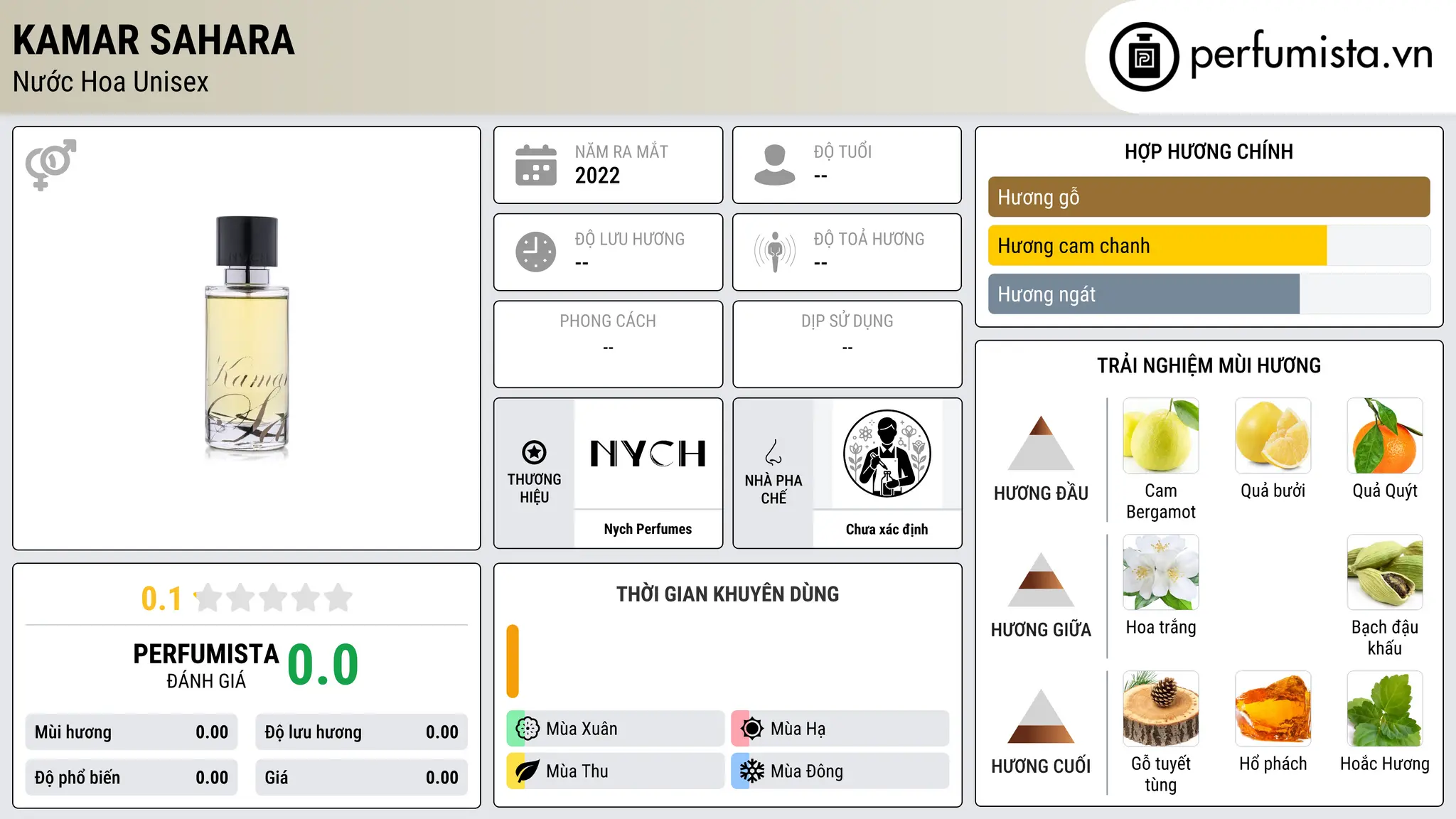Click the unisex gender symbol icon
This screenshot has height=819, width=1456.
point(50,165)
